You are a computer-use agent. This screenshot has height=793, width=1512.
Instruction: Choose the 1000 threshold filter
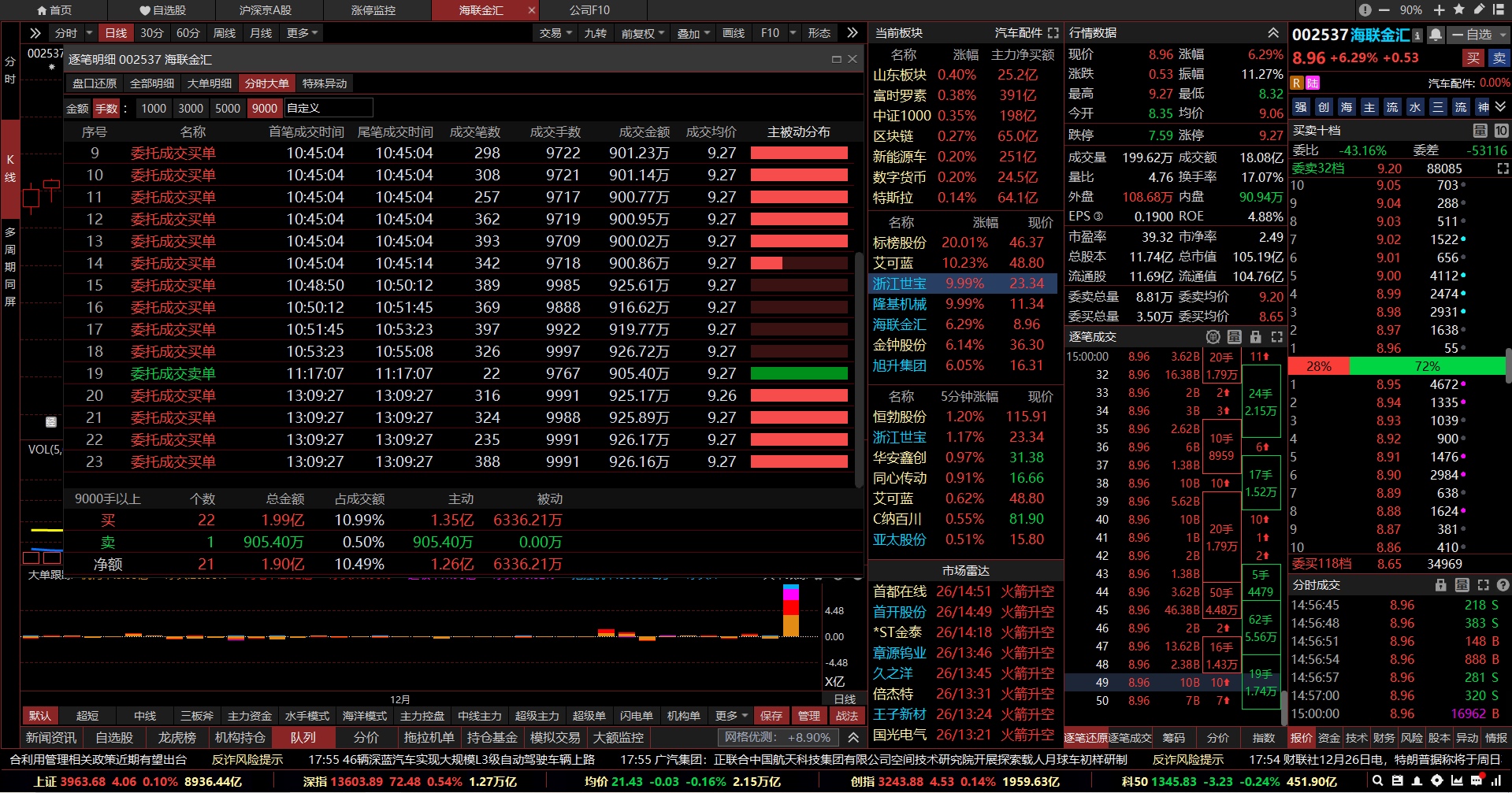tap(154, 109)
